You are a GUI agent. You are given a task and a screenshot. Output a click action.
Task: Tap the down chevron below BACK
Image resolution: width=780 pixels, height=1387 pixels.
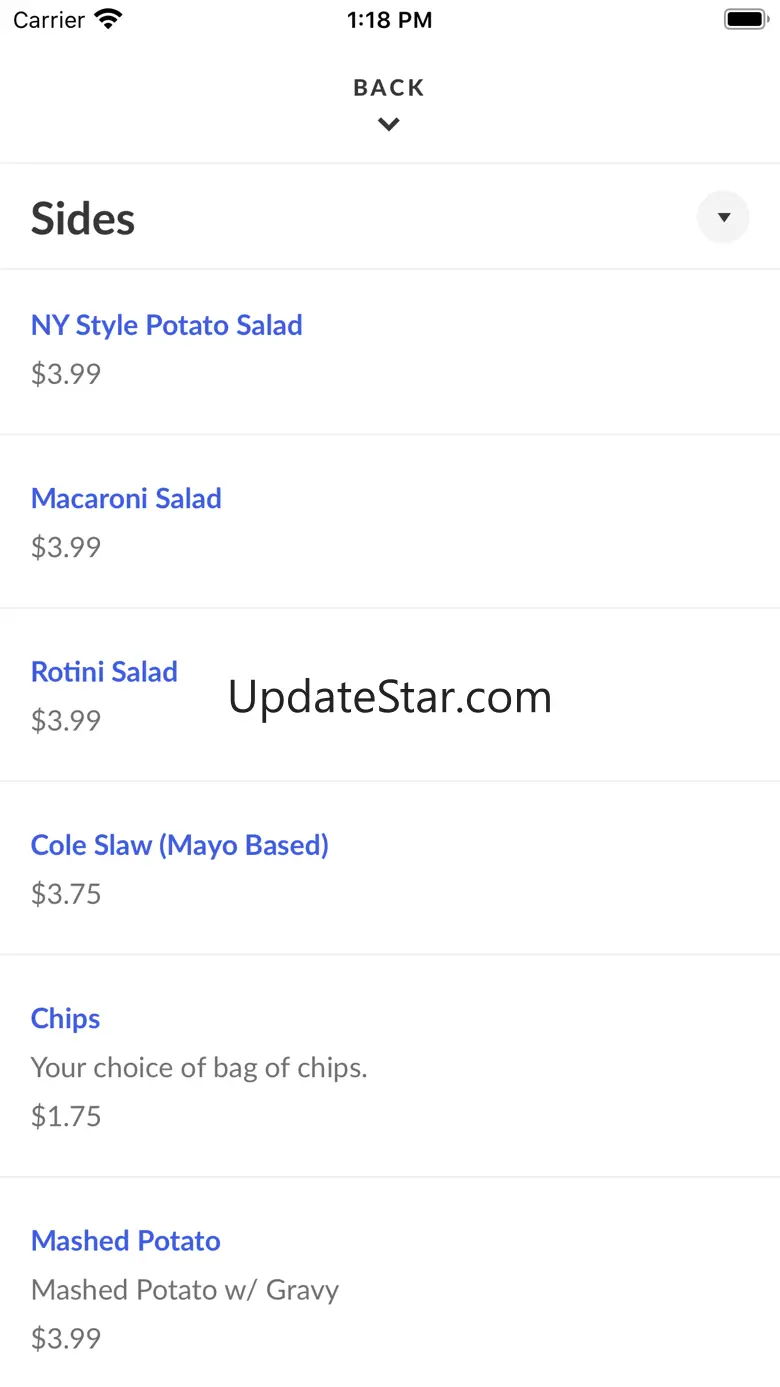point(389,125)
